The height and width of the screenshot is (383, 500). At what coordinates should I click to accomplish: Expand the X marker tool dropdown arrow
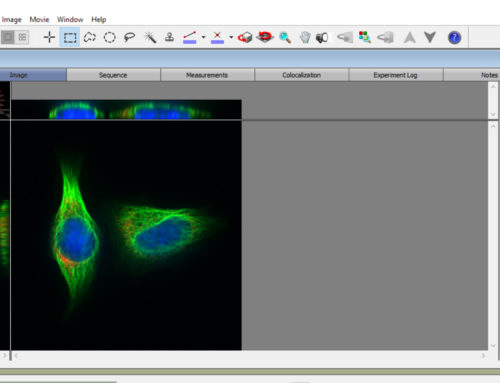(231, 37)
